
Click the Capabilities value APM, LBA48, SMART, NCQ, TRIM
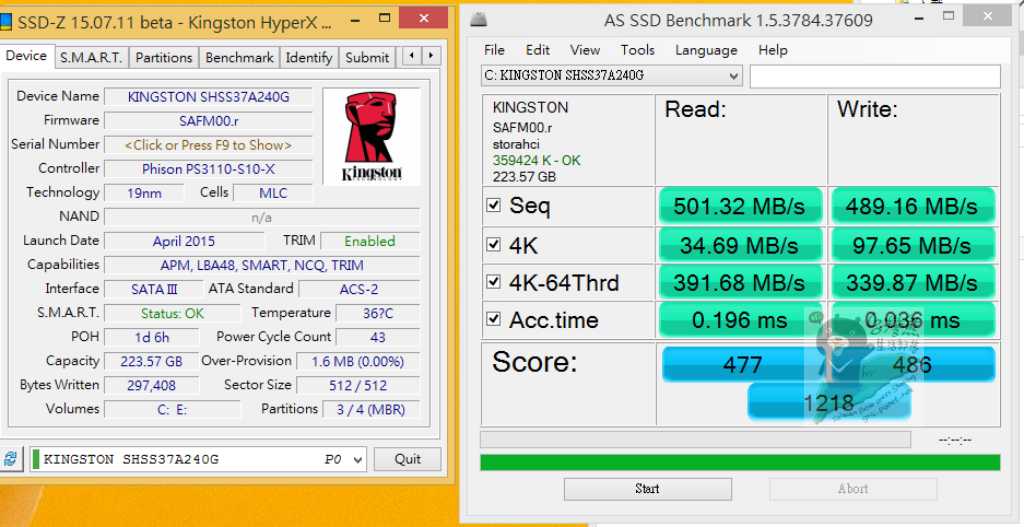(x=262, y=265)
